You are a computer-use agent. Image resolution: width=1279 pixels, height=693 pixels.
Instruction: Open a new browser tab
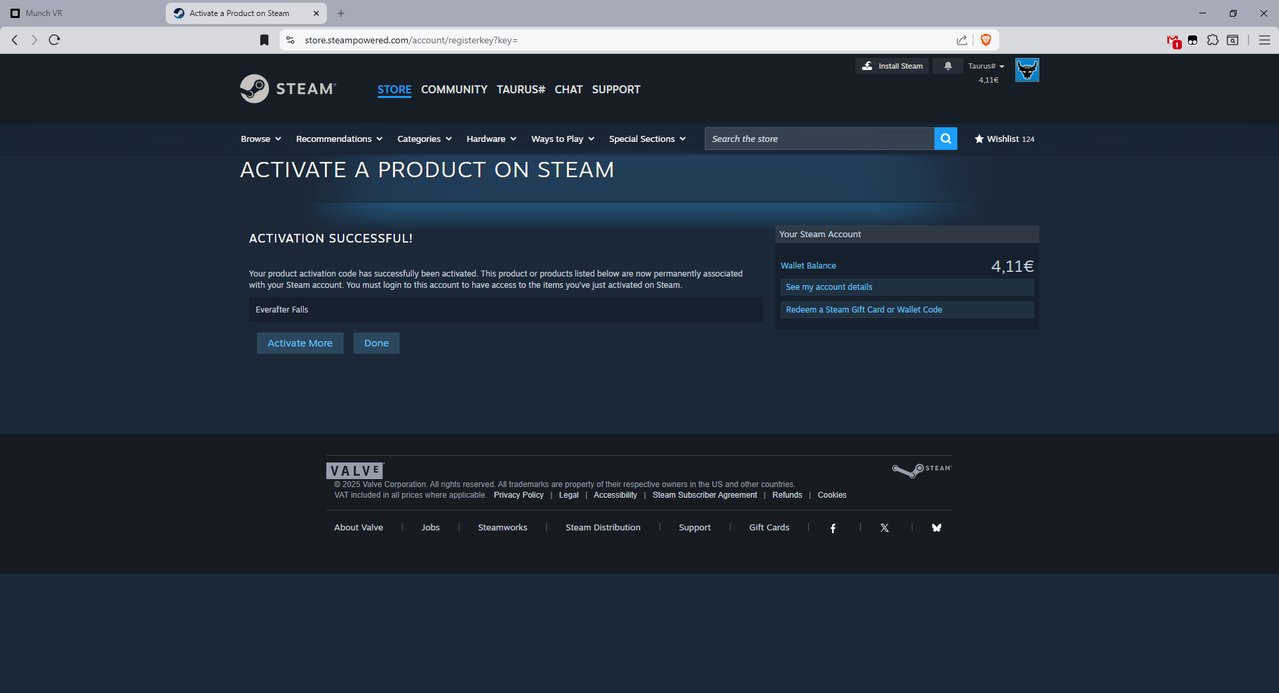point(341,13)
